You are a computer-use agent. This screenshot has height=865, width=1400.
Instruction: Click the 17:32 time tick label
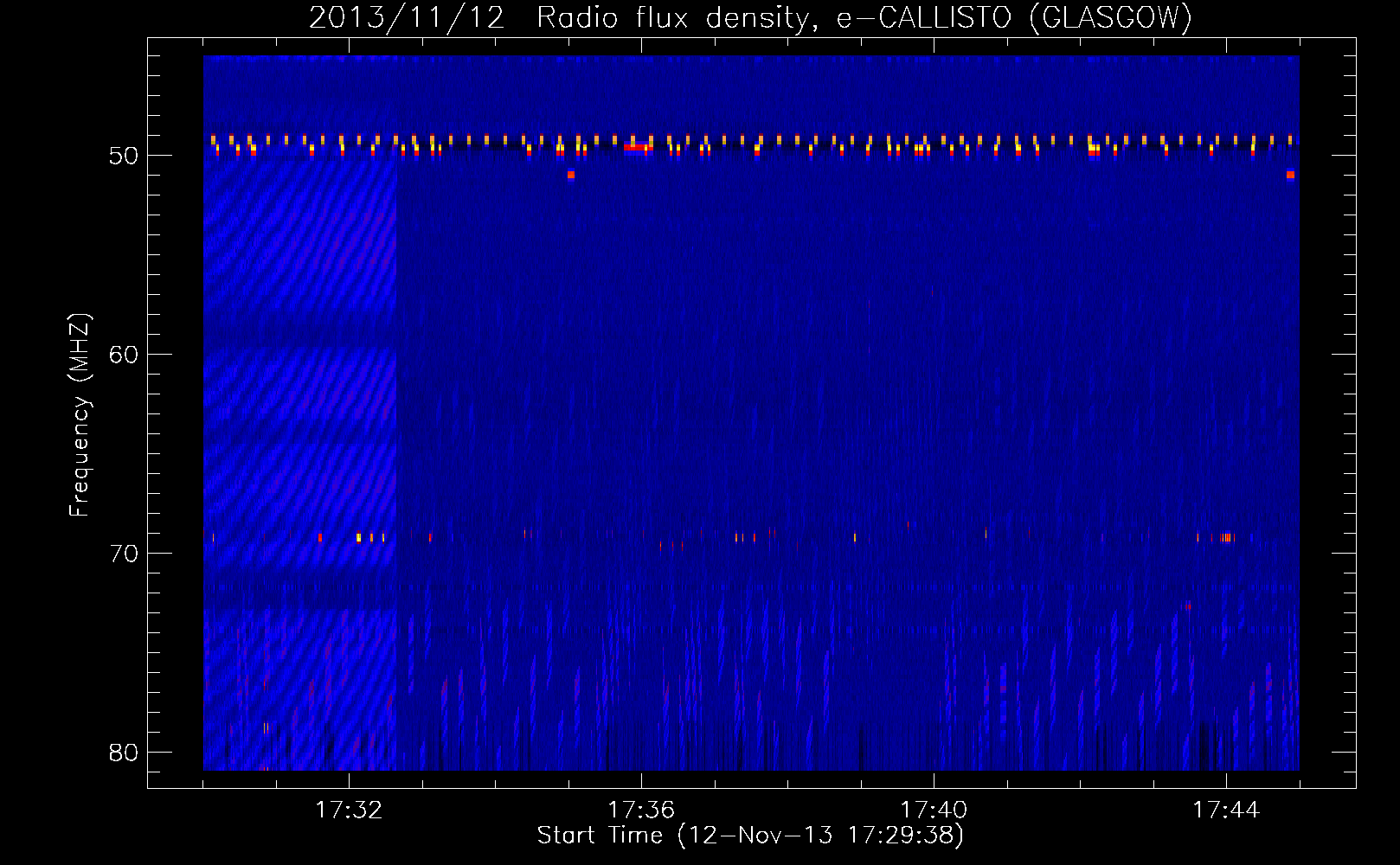coord(349,811)
